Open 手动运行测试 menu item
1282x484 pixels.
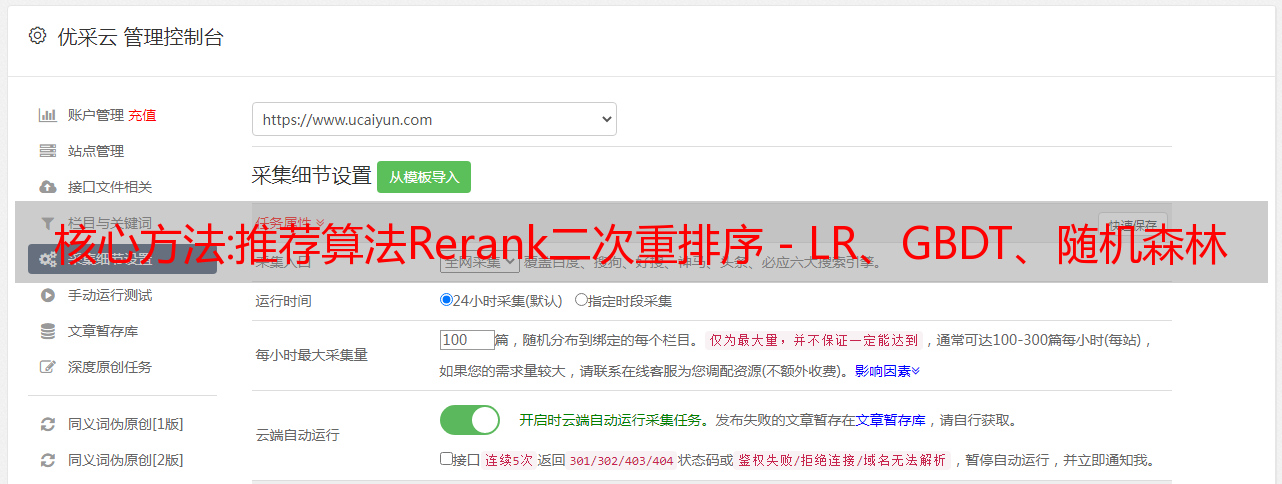[x=110, y=295]
